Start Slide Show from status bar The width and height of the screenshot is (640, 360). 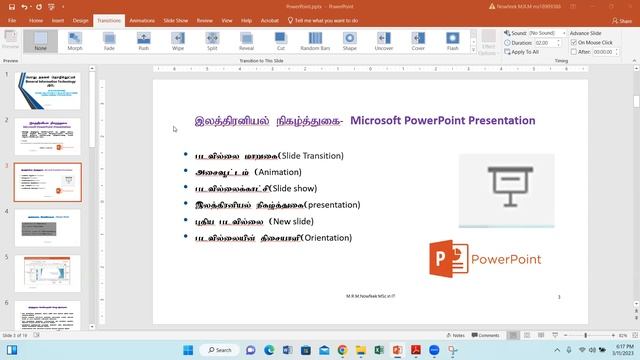point(555,335)
